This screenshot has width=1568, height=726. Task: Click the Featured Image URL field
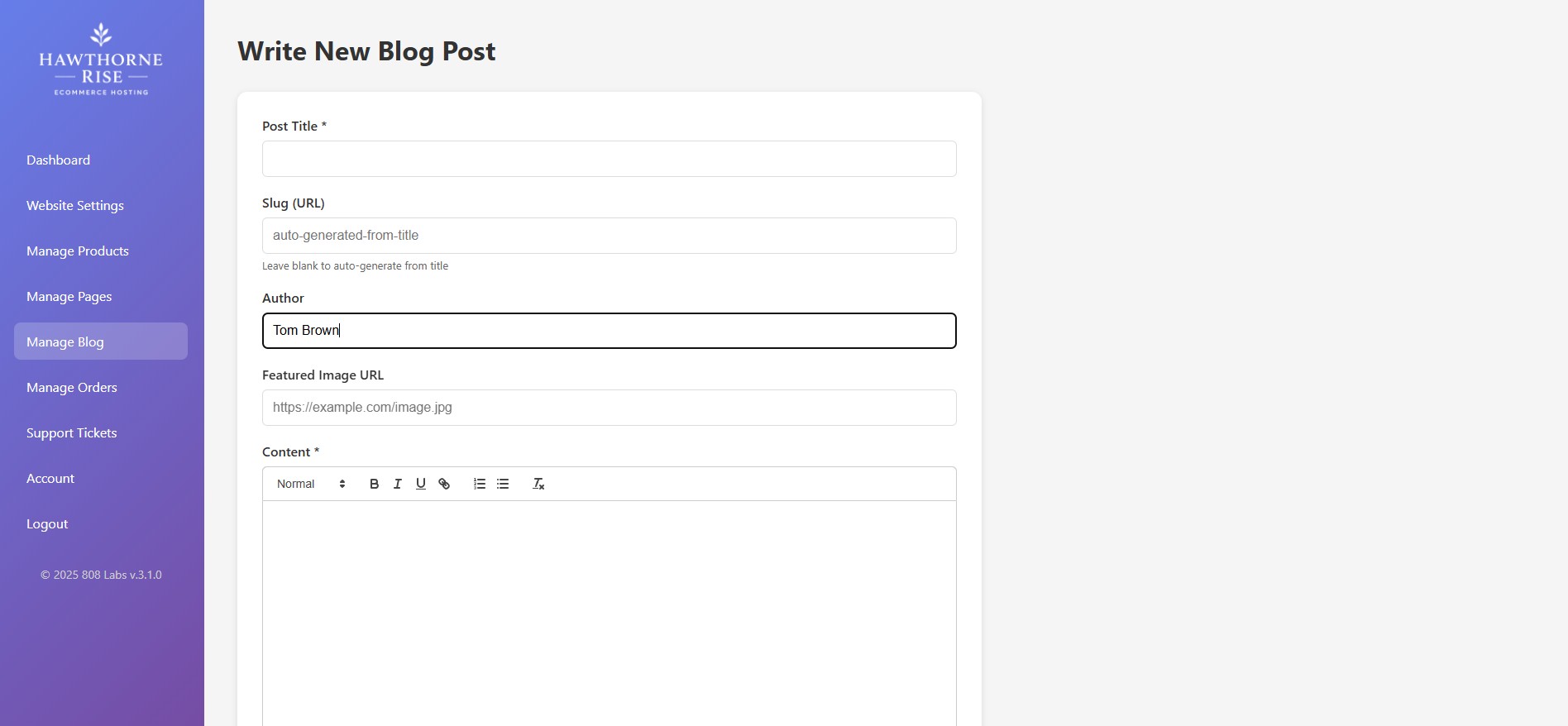(x=609, y=407)
